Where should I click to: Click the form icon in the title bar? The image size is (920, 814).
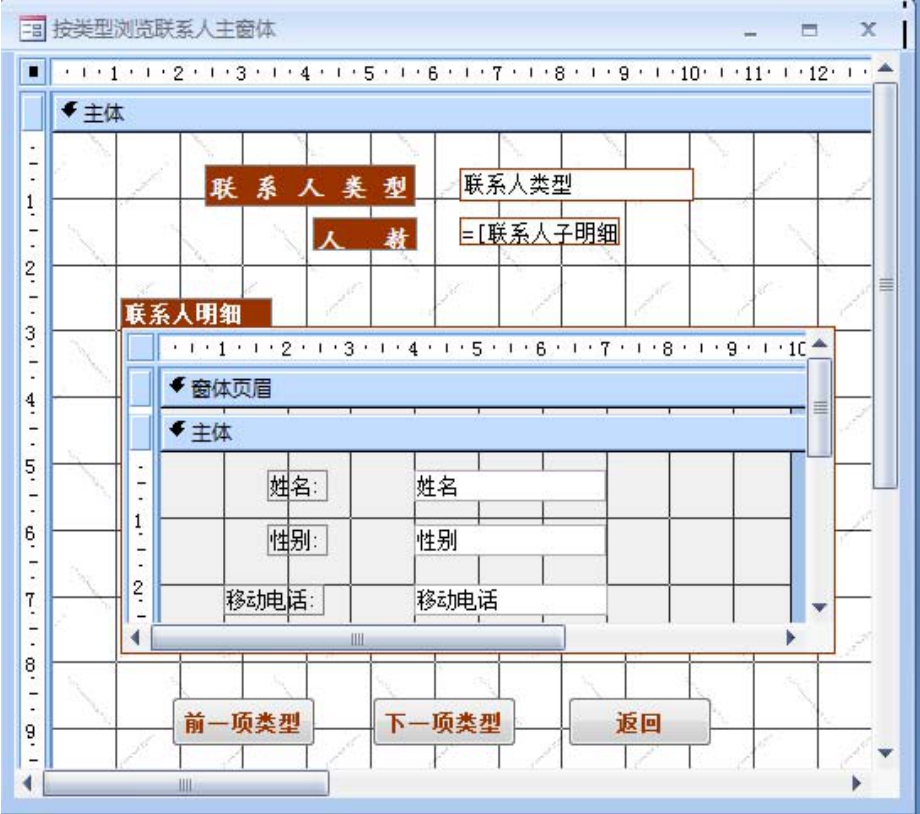[34, 30]
